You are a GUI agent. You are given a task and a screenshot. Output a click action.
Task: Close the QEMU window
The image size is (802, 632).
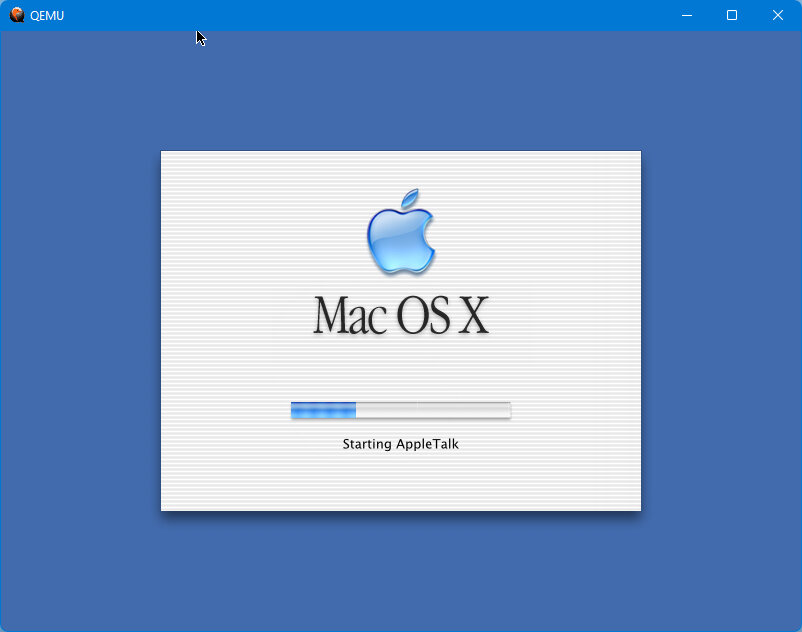777,15
